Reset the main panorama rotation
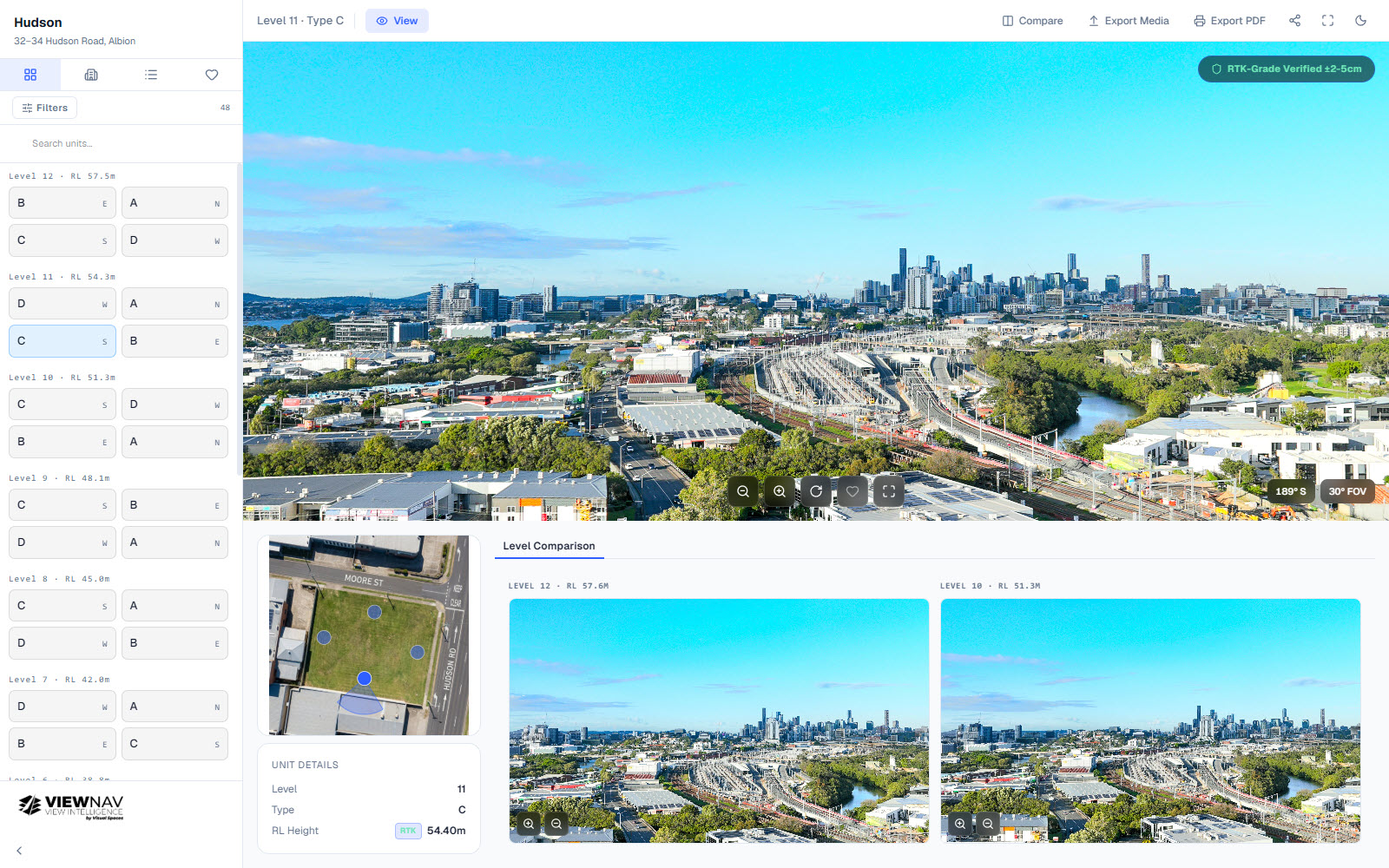This screenshot has width=1389, height=868. click(816, 491)
